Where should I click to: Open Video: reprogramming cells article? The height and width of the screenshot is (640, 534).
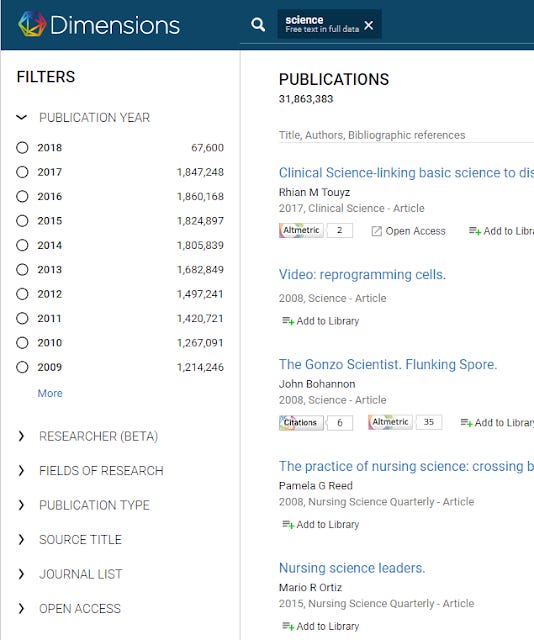pos(362,274)
